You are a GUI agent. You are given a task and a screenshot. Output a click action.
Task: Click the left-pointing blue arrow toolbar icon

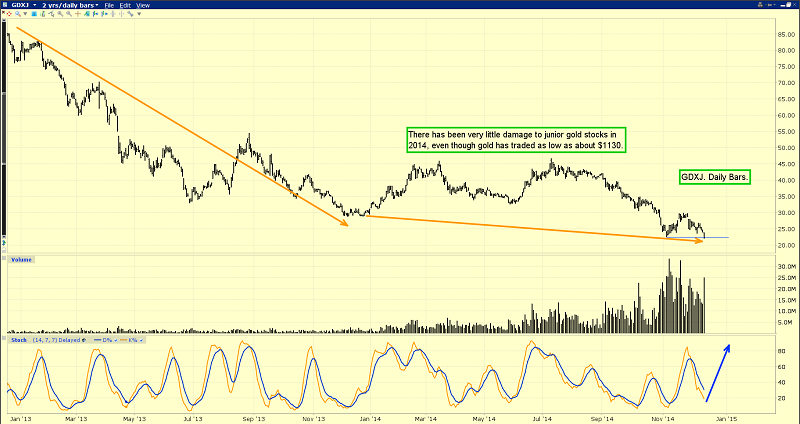click(95, 14)
